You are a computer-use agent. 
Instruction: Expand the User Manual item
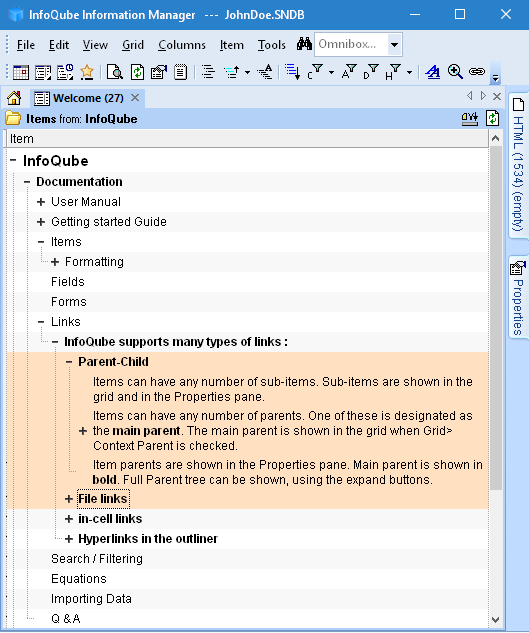coord(41,202)
